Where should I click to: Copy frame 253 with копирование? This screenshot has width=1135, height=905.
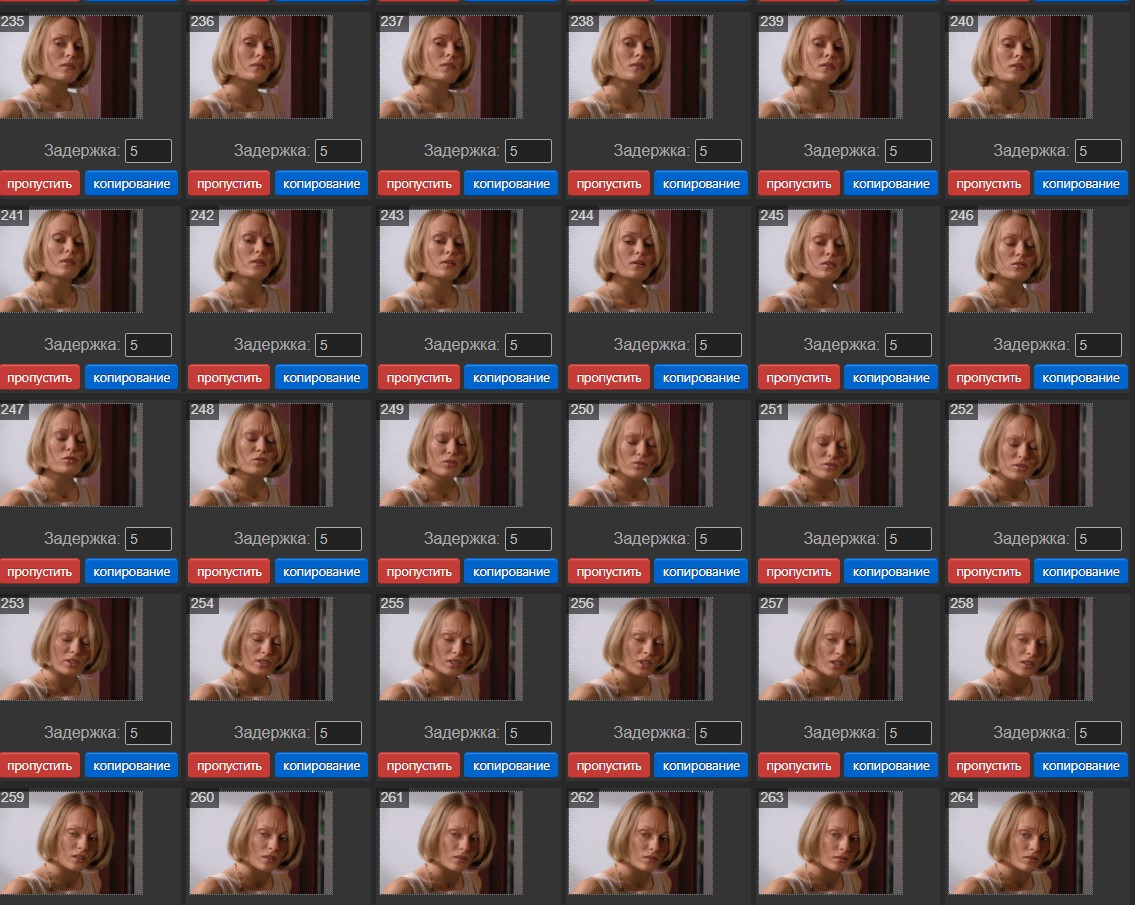pyautogui.click(x=132, y=766)
